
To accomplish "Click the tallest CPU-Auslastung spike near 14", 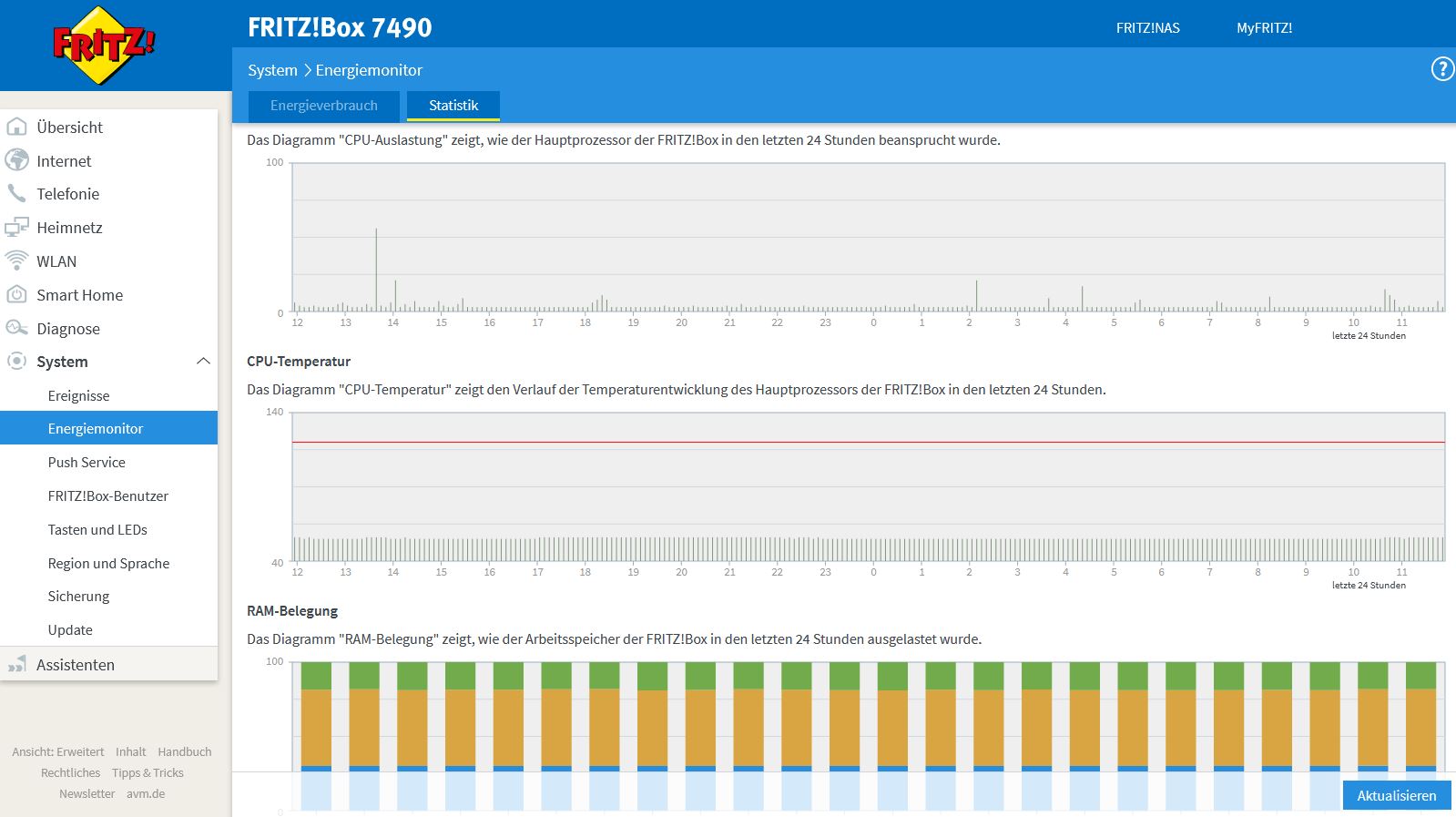I will [x=376, y=270].
